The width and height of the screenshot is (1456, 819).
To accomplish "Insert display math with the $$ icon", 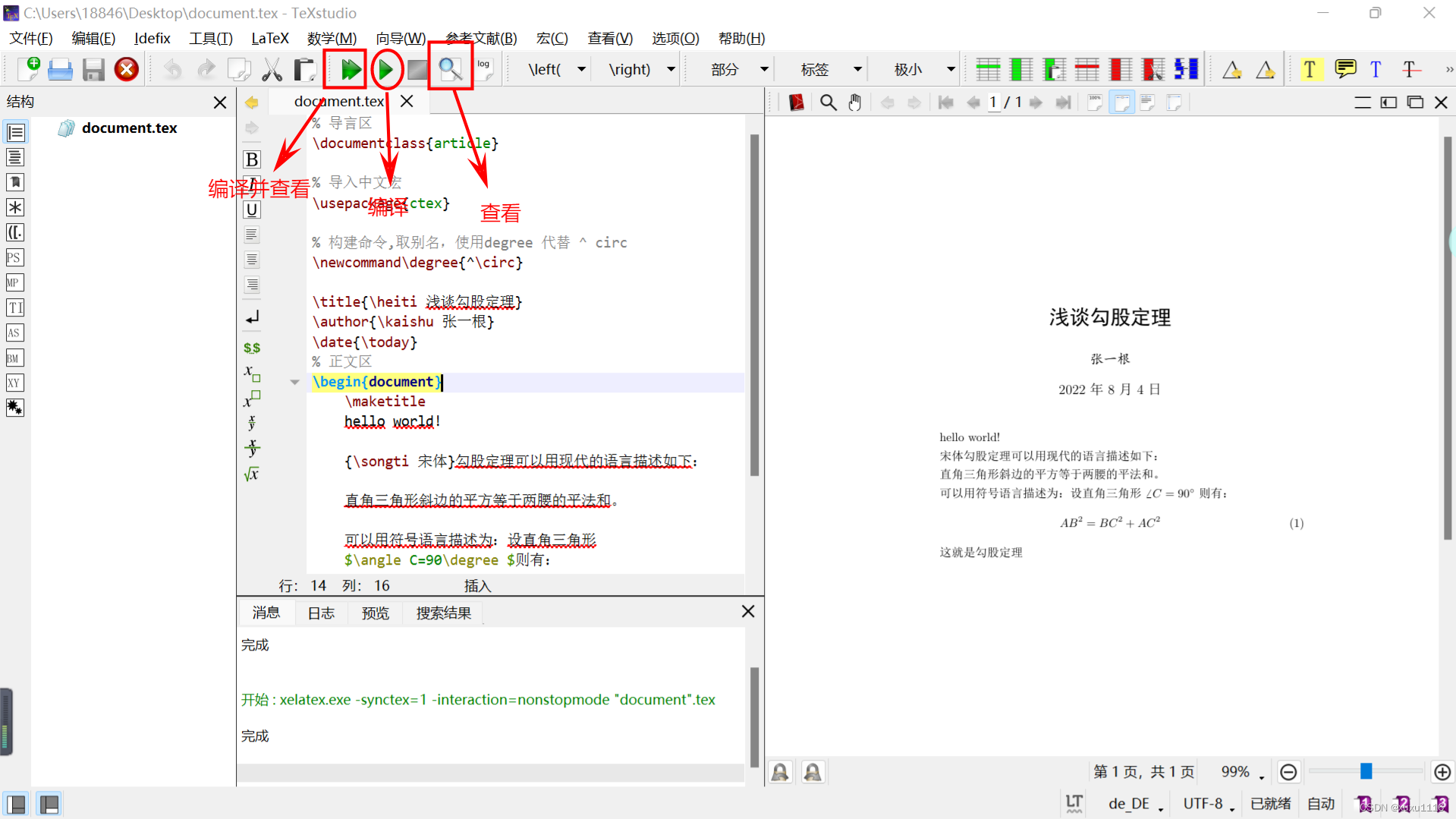I will coord(252,348).
